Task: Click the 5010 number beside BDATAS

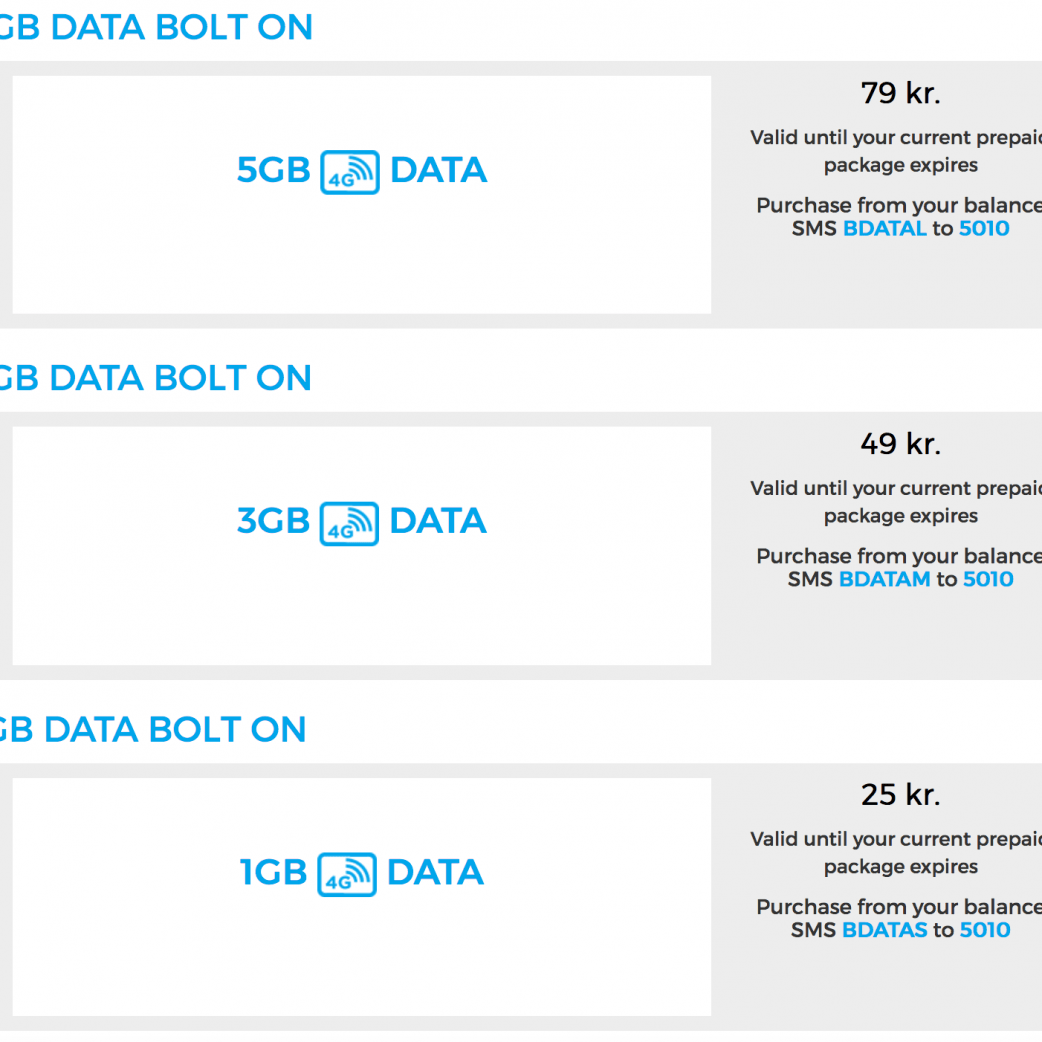Action: [x=985, y=931]
